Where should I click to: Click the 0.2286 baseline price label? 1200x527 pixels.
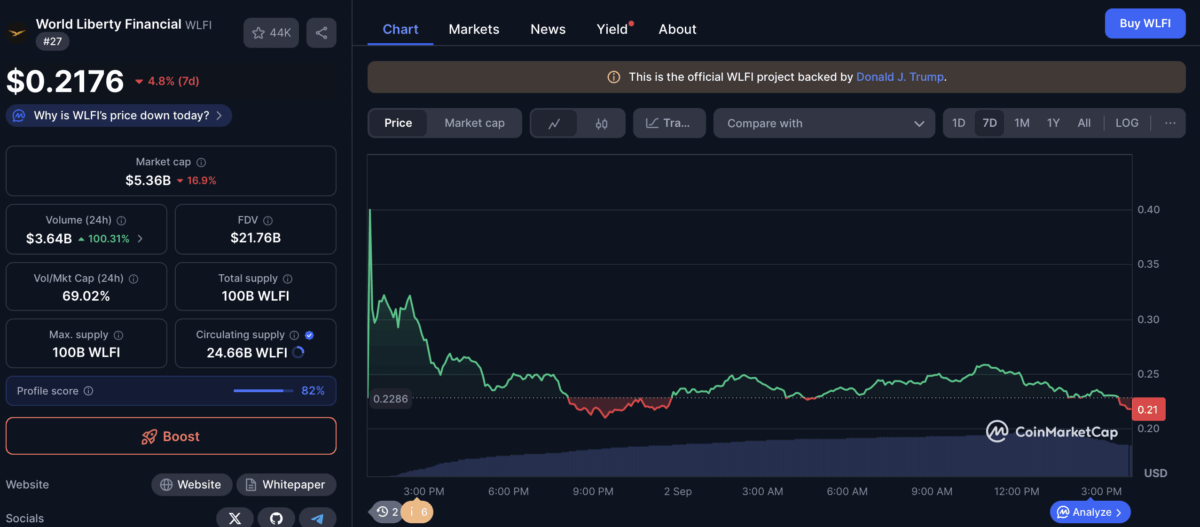pos(389,398)
